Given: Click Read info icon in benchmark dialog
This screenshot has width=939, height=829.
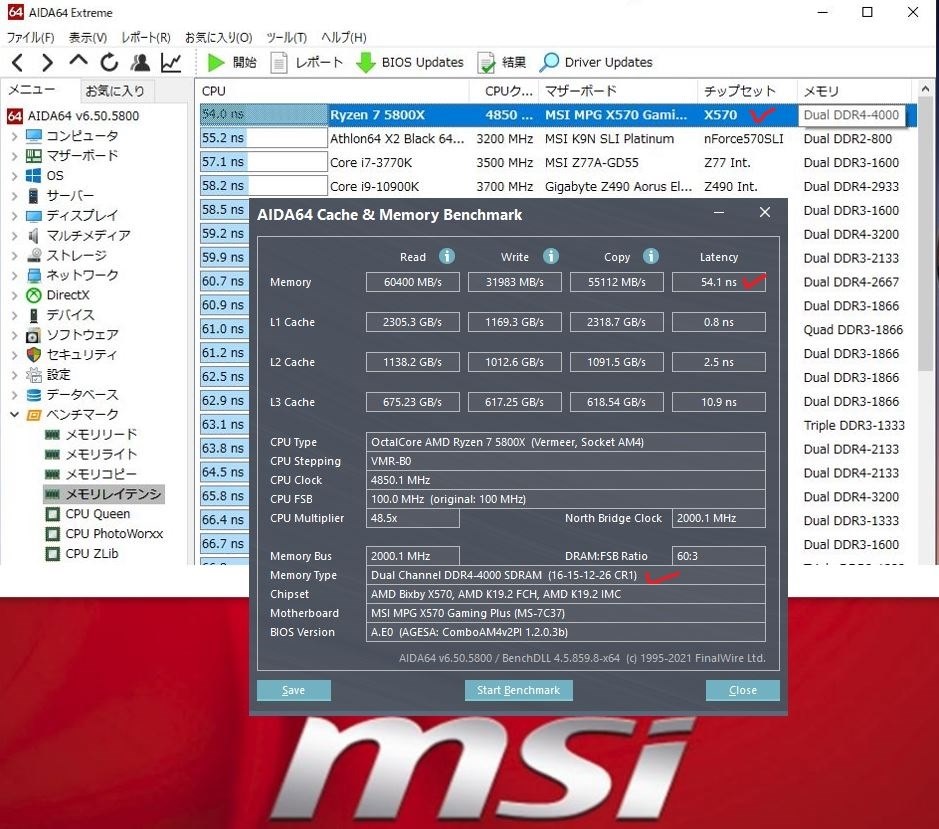Looking at the screenshot, I should (447, 256).
